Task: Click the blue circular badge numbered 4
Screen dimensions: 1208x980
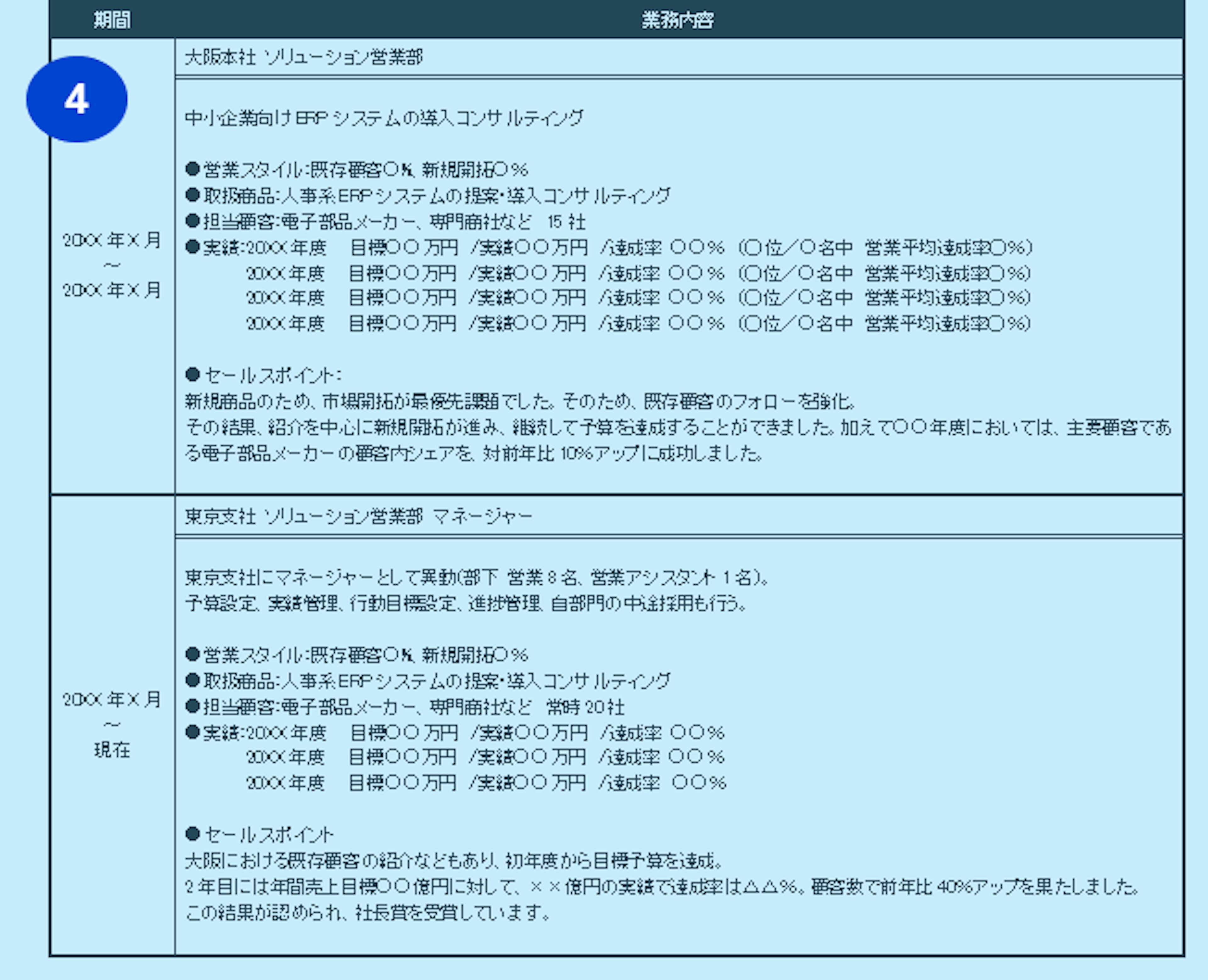Action: click(x=77, y=99)
